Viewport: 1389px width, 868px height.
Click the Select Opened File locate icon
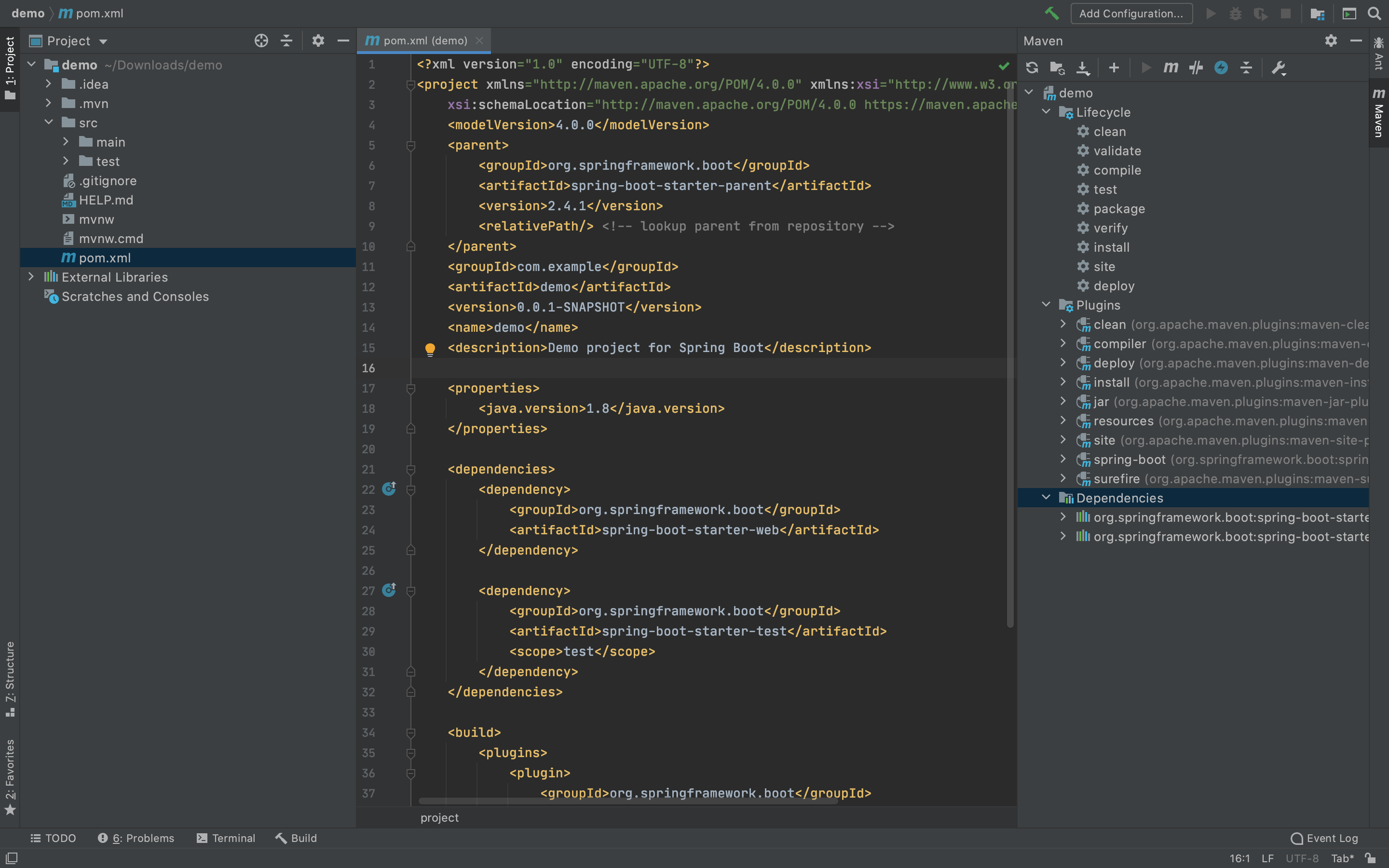(x=261, y=41)
